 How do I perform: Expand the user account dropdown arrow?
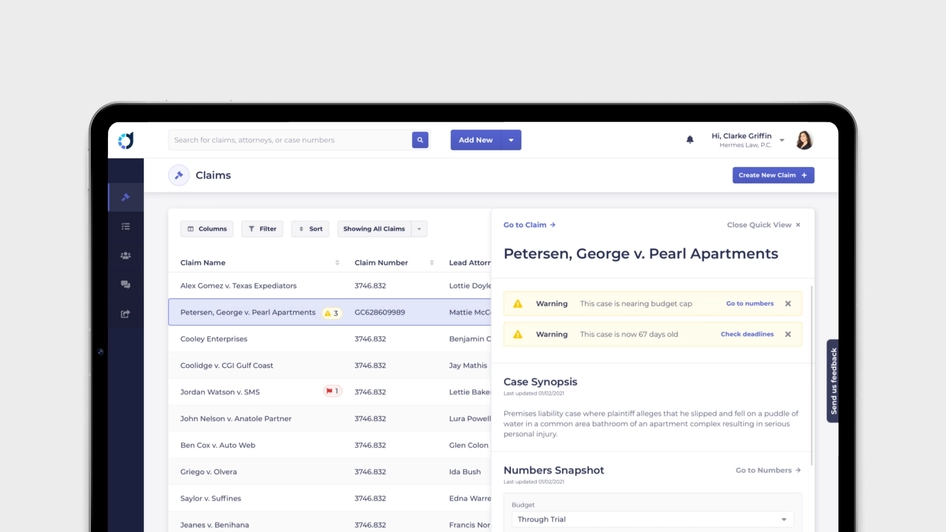(x=782, y=140)
